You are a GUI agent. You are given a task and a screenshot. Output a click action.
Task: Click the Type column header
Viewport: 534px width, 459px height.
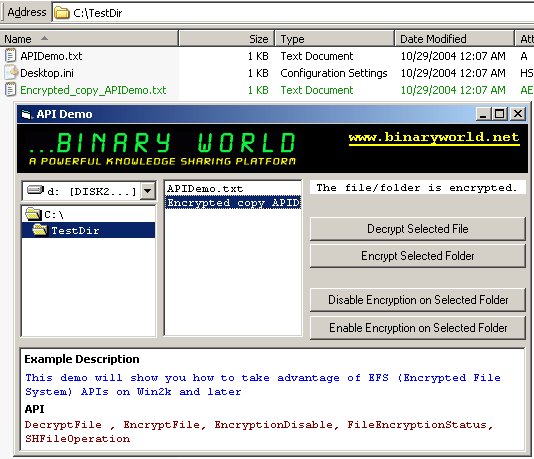pyautogui.click(x=334, y=38)
